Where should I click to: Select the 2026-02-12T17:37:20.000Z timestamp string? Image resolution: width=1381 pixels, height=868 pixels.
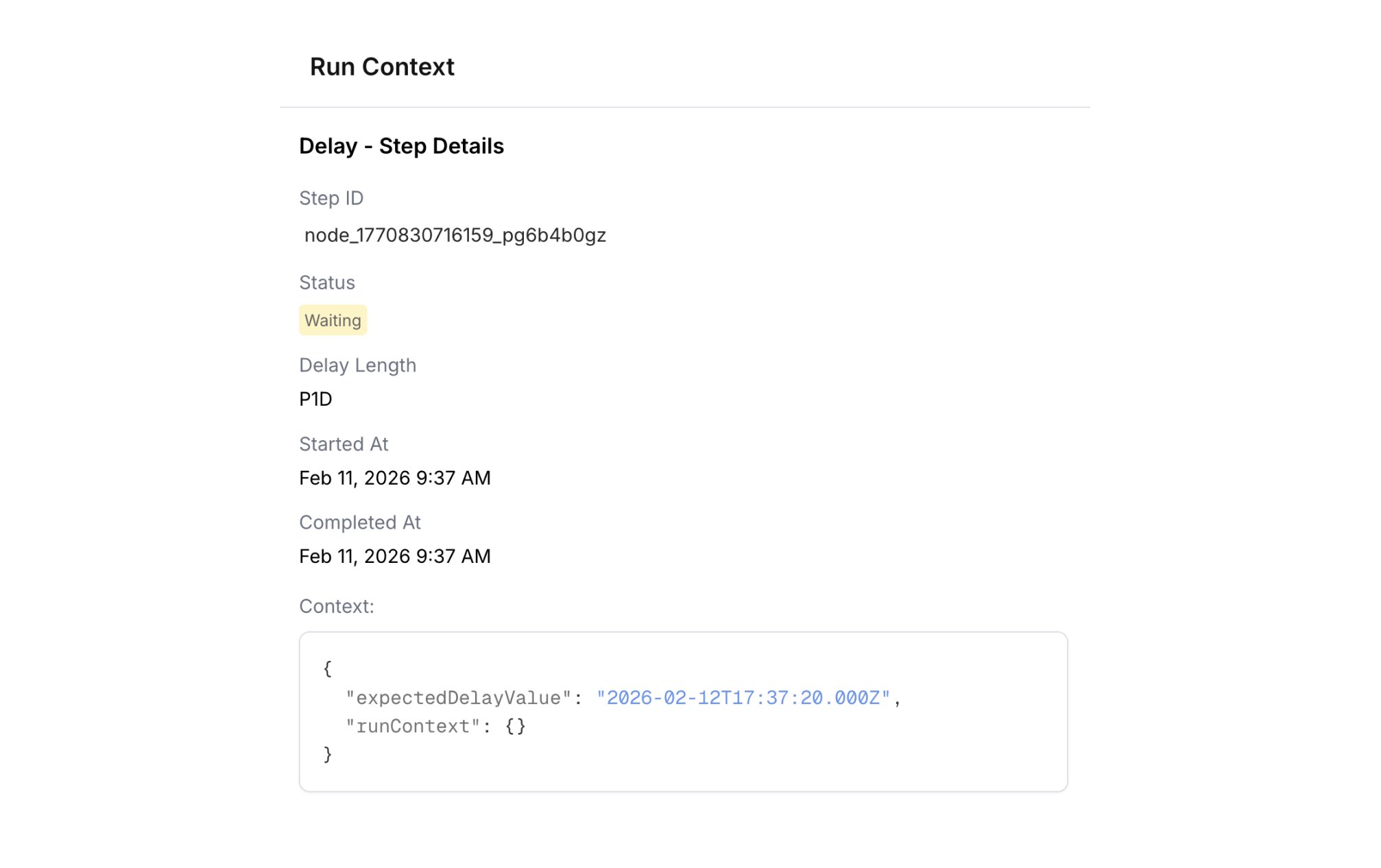click(x=743, y=698)
